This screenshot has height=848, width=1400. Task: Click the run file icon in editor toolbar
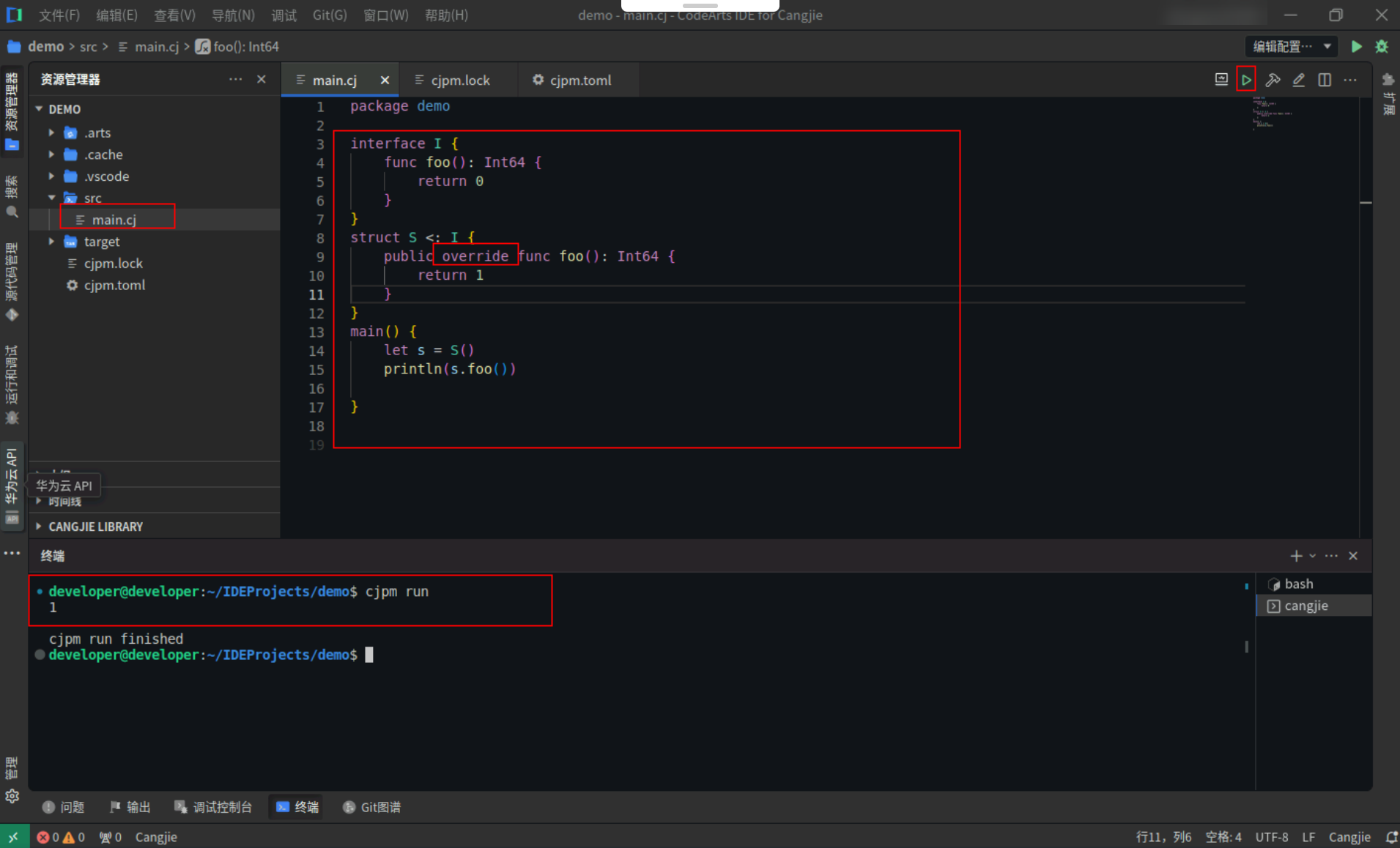(1246, 80)
